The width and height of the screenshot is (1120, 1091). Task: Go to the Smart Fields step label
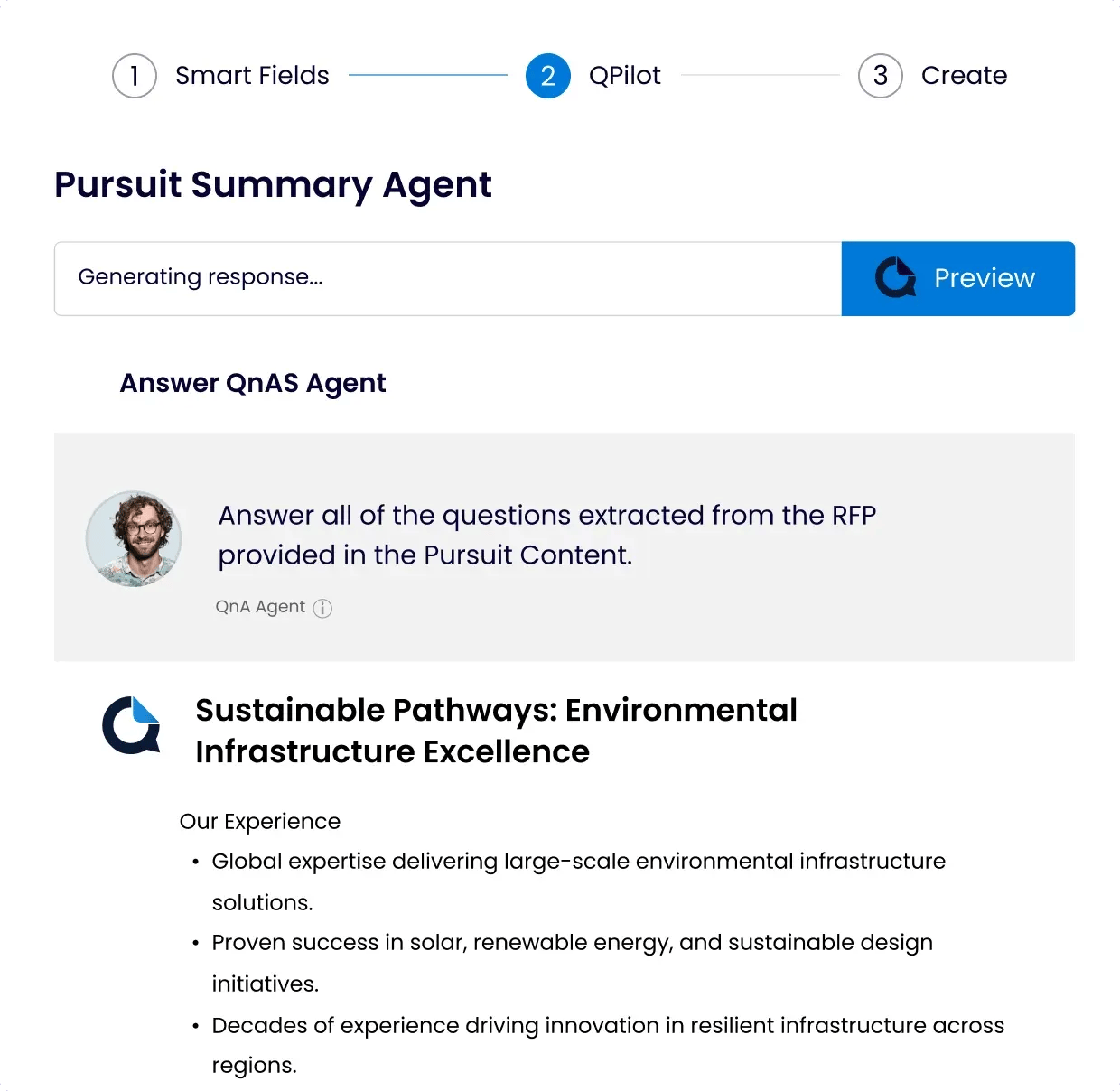(x=252, y=76)
